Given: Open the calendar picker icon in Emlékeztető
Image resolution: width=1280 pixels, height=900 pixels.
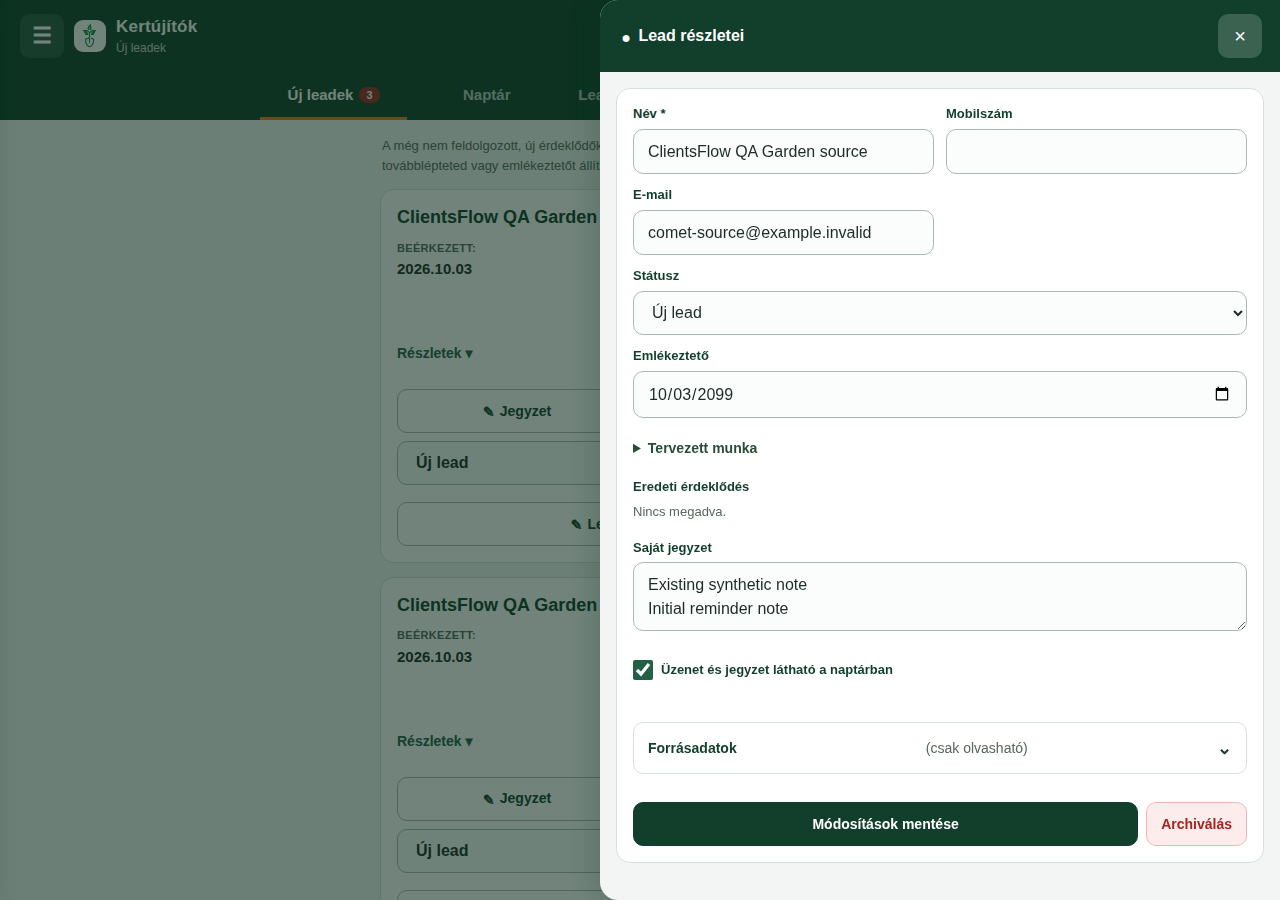Looking at the screenshot, I should pos(1222,394).
